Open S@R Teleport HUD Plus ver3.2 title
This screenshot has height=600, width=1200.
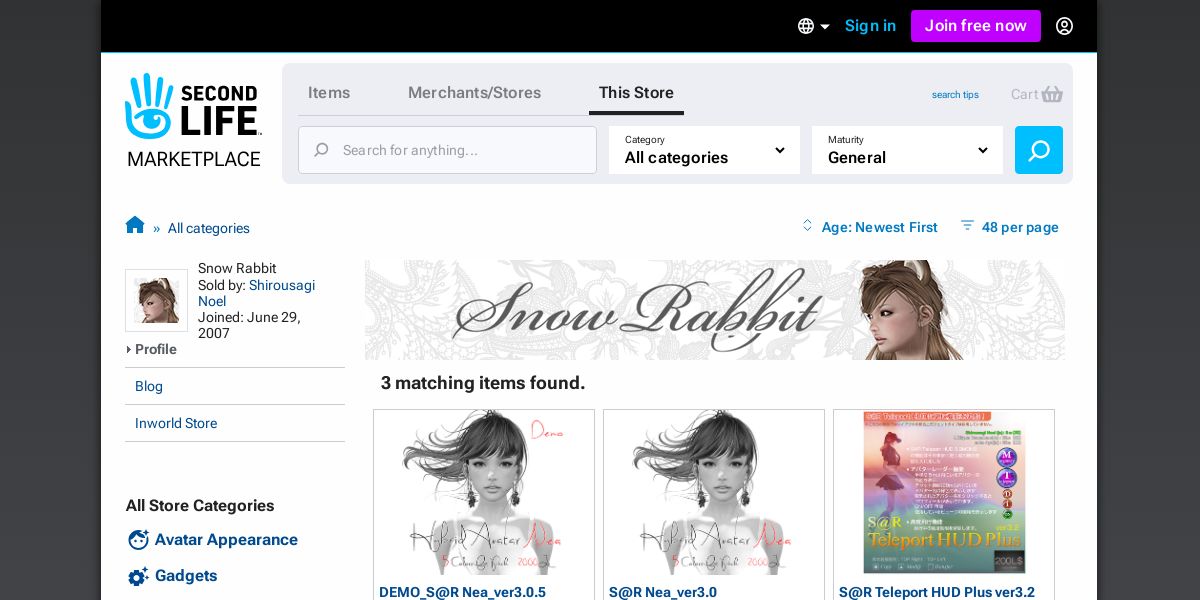pos(937,592)
